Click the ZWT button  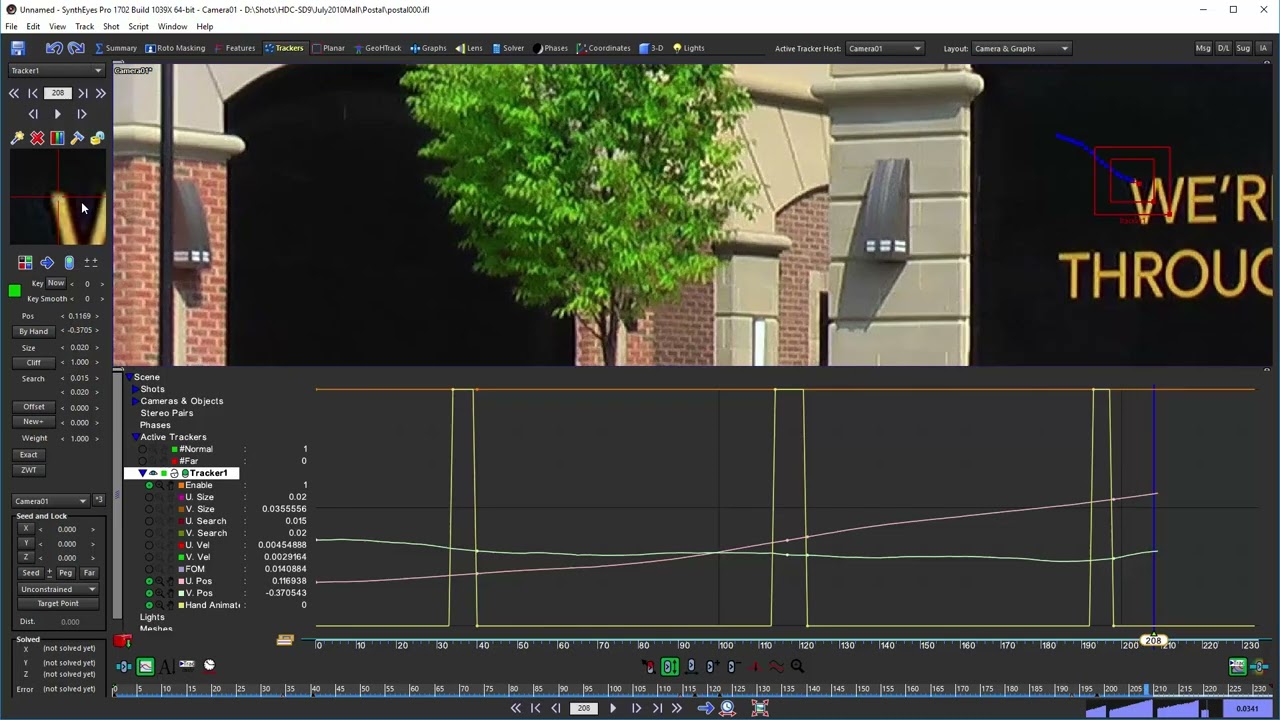(28, 470)
